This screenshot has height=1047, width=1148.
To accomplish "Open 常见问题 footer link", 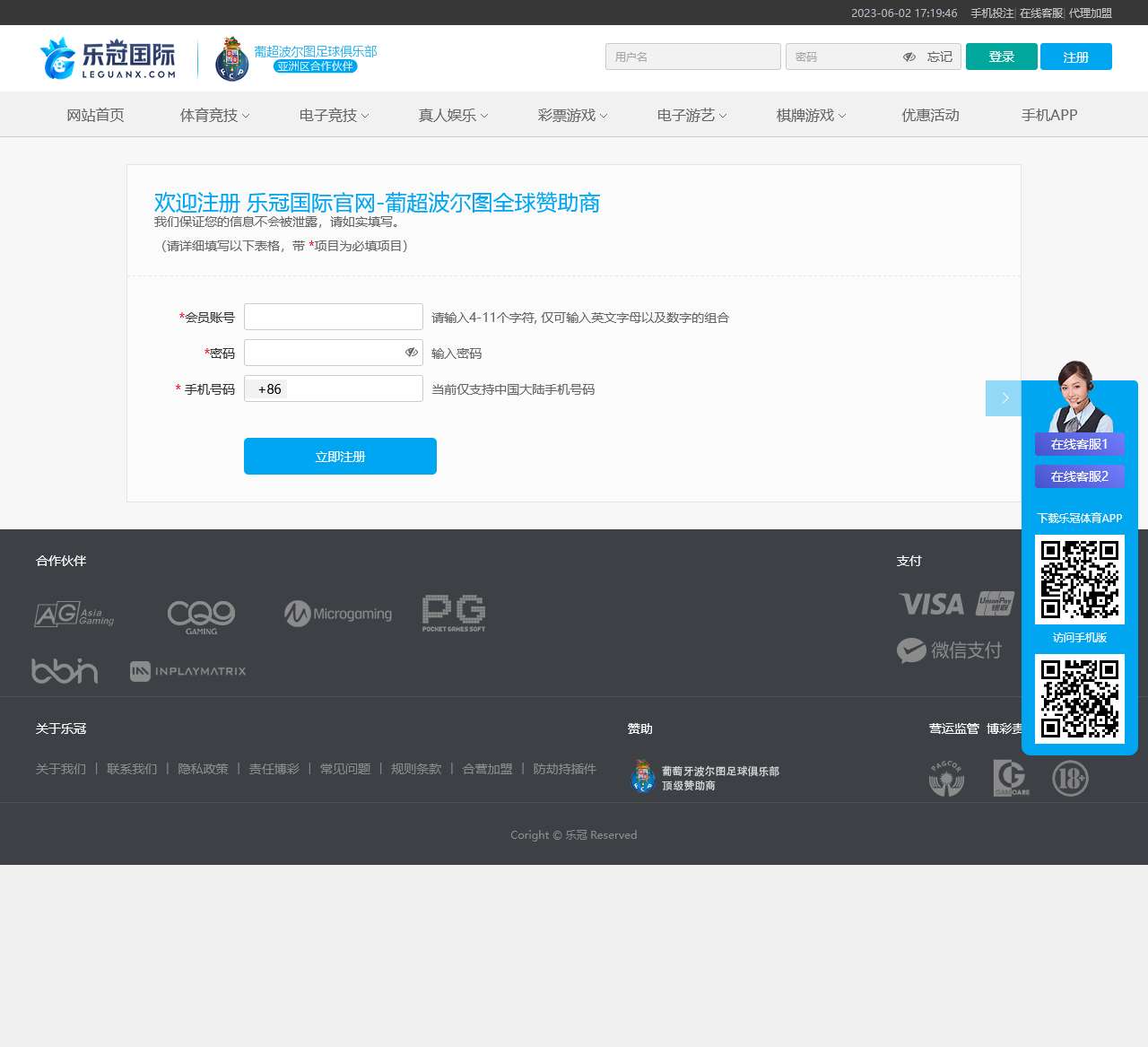I will pos(345,769).
